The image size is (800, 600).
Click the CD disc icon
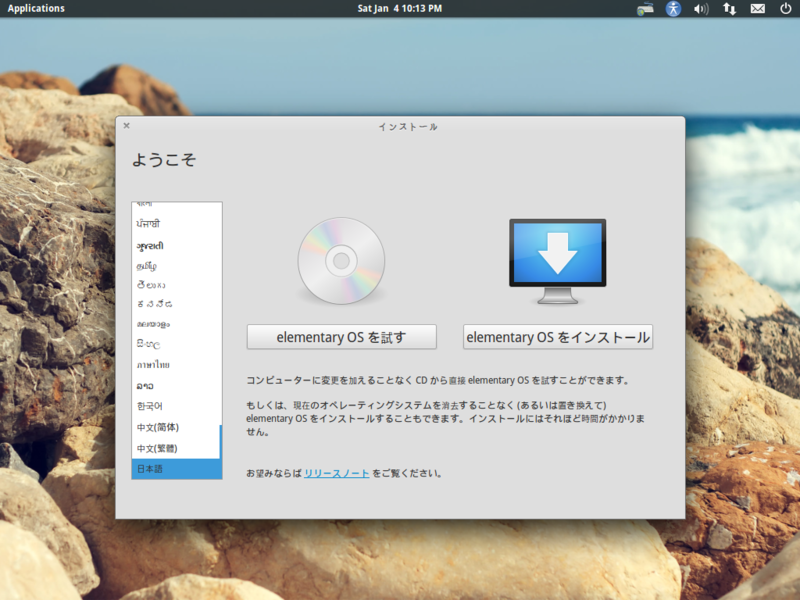click(x=341, y=261)
